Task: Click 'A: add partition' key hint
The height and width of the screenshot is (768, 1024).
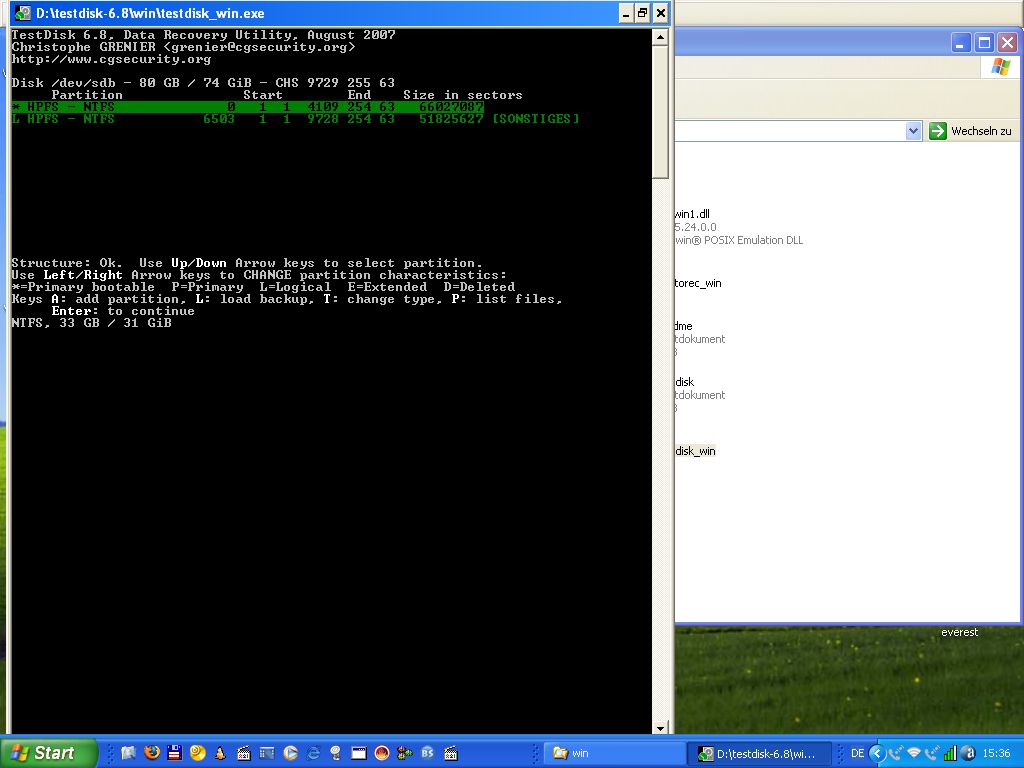Action: pyautogui.click(x=119, y=299)
